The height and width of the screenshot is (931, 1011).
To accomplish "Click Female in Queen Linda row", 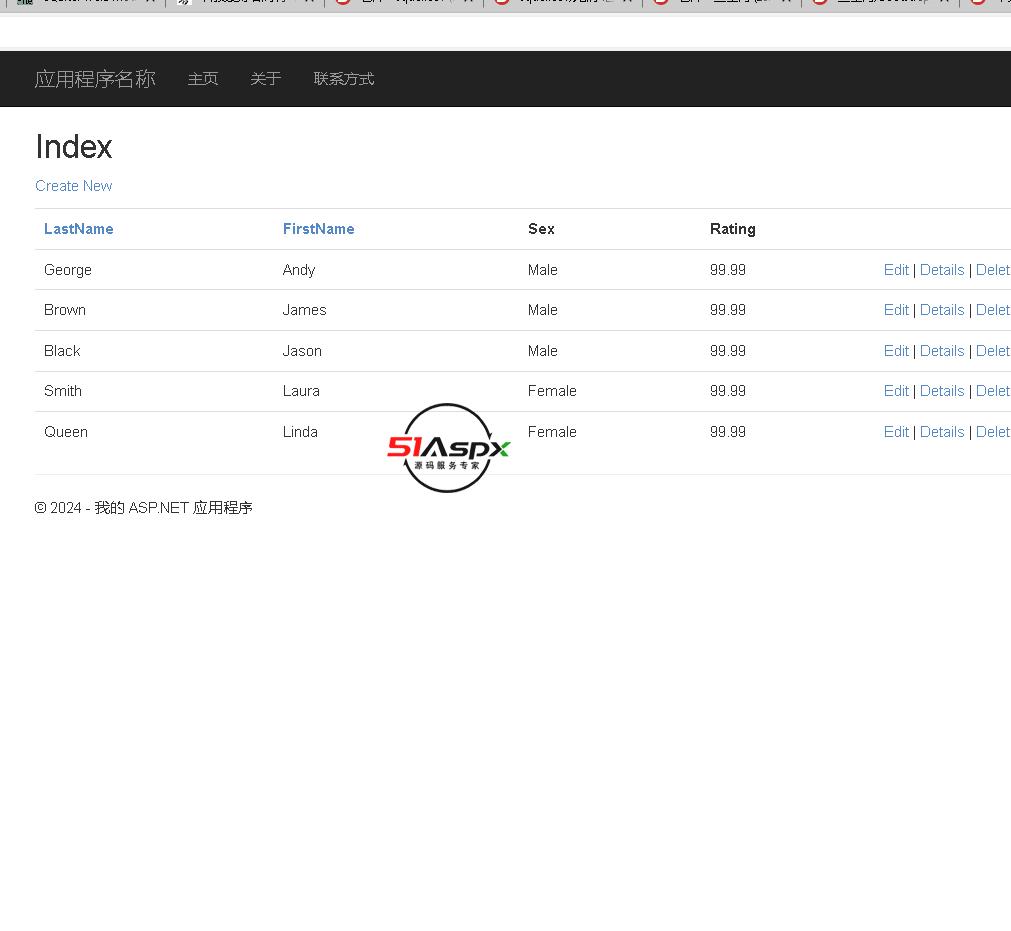I will click(552, 432).
